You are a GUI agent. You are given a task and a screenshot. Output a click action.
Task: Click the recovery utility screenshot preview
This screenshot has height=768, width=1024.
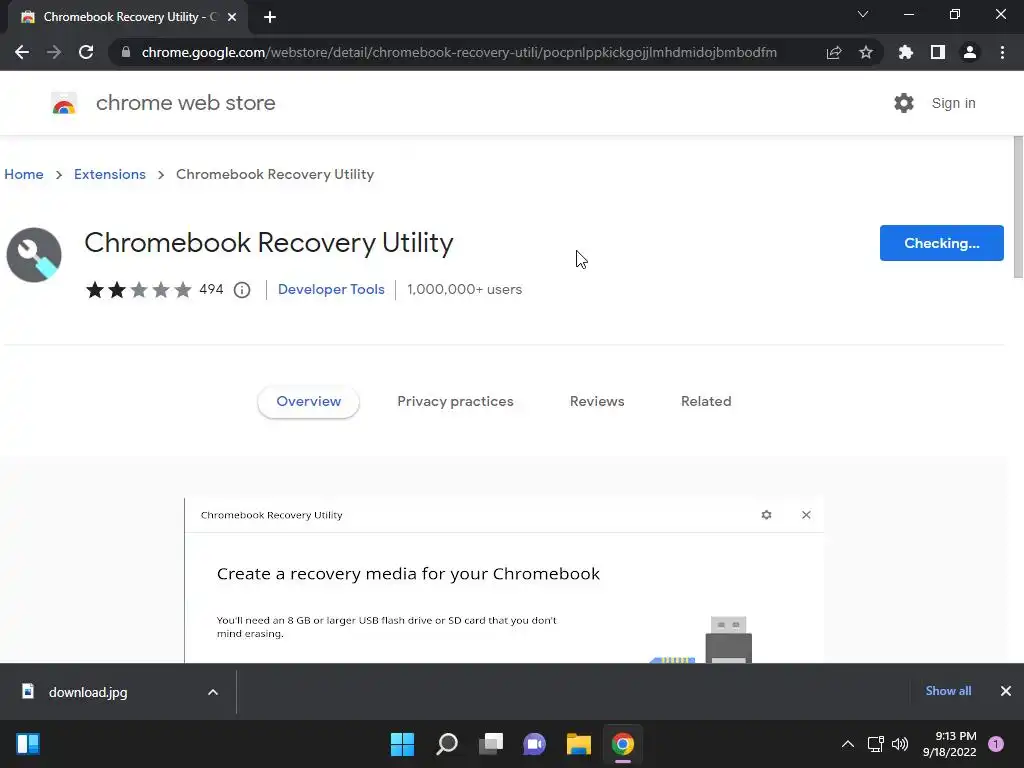pyautogui.click(x=504, y=581)
